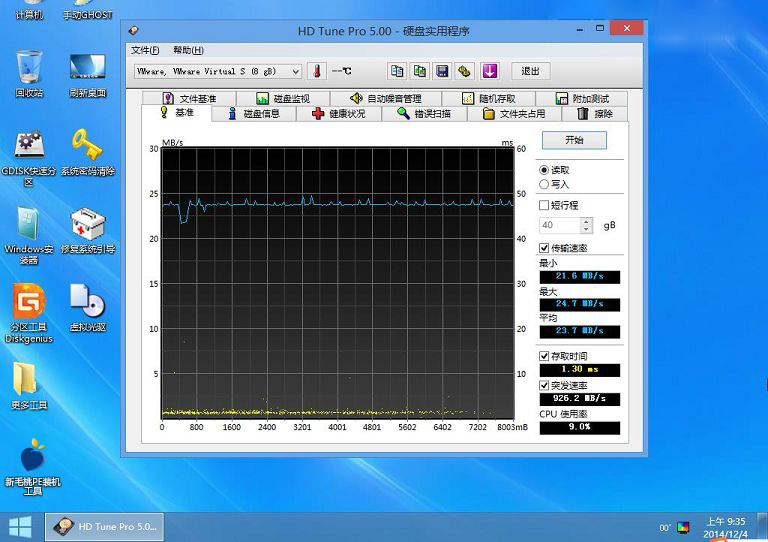
Task: Open 手动GHOST desktop shortcut
Action: (x=88, y=11)
